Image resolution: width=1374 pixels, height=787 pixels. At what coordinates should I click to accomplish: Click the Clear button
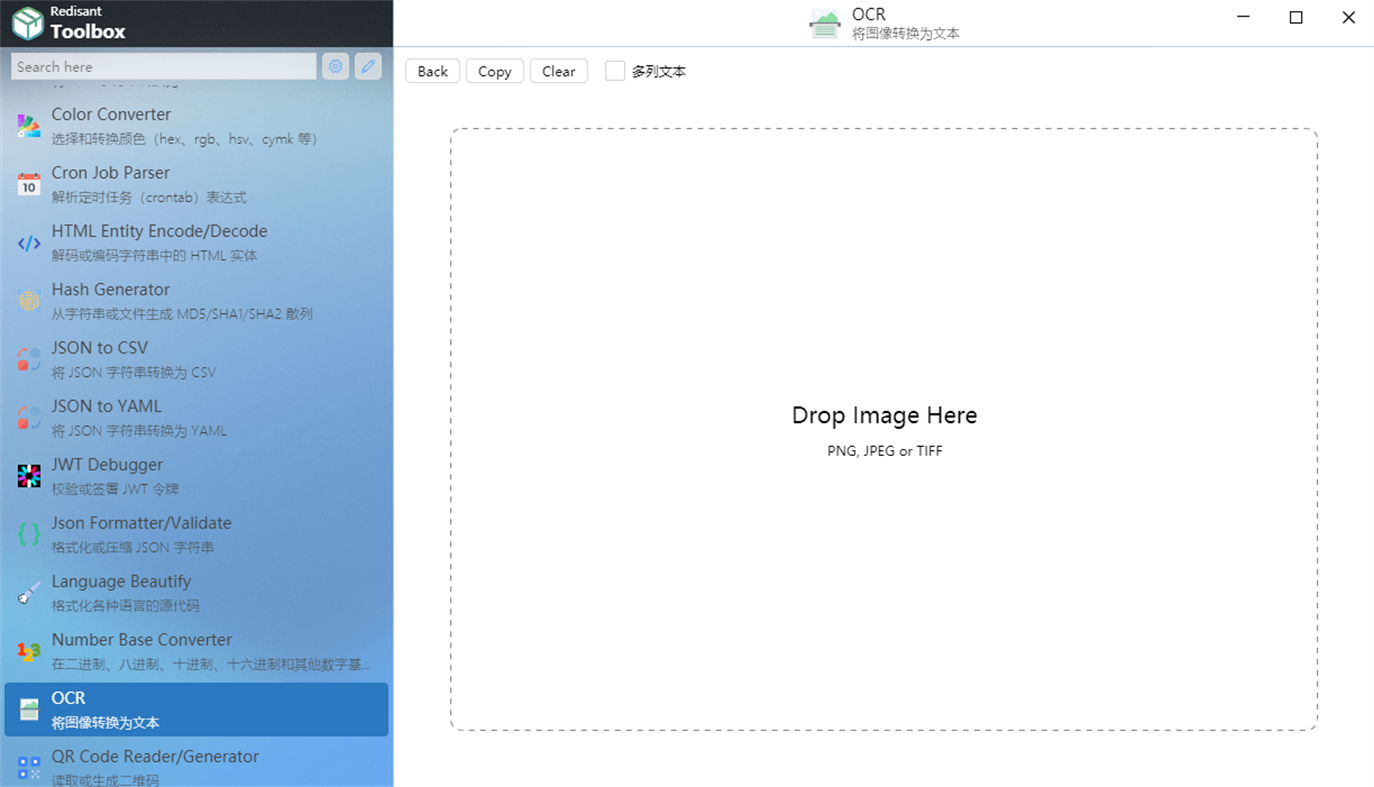pos(559,71)
